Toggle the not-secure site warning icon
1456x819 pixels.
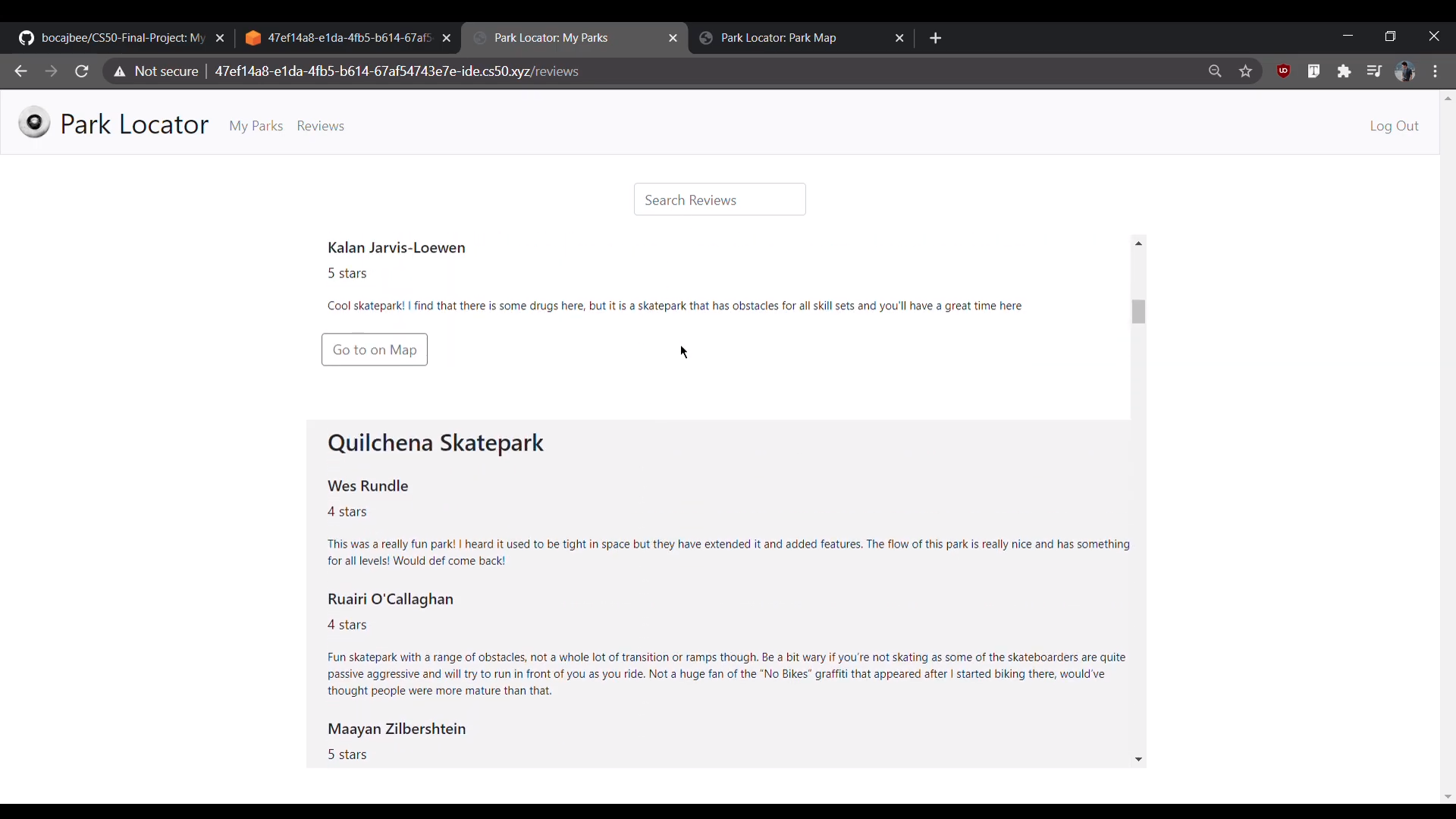click(x=118, y=71)
